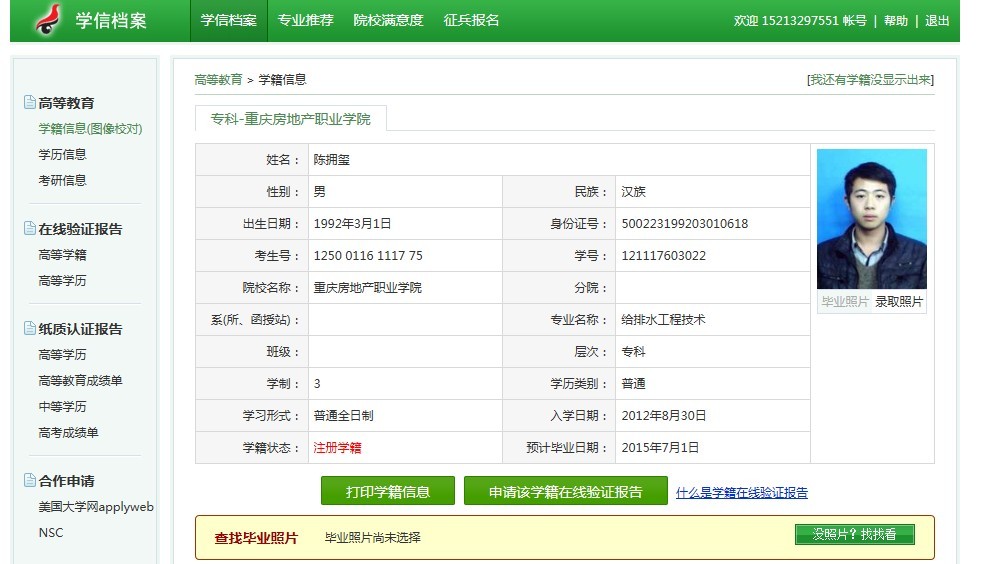The height and width of the screenshot is (564, 995).
Task: Click the 普通全日制 study form value
Action: click(343, 416)
